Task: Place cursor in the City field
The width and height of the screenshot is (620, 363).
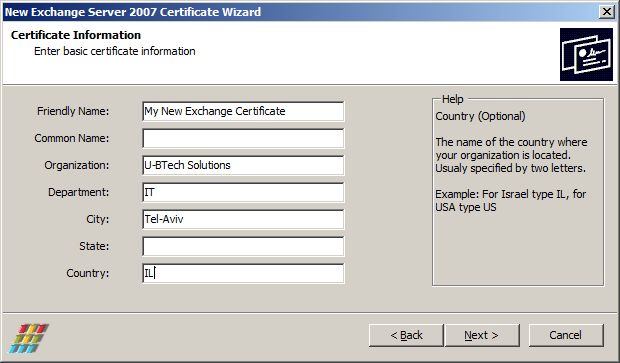Action: [x=243, y=219]
